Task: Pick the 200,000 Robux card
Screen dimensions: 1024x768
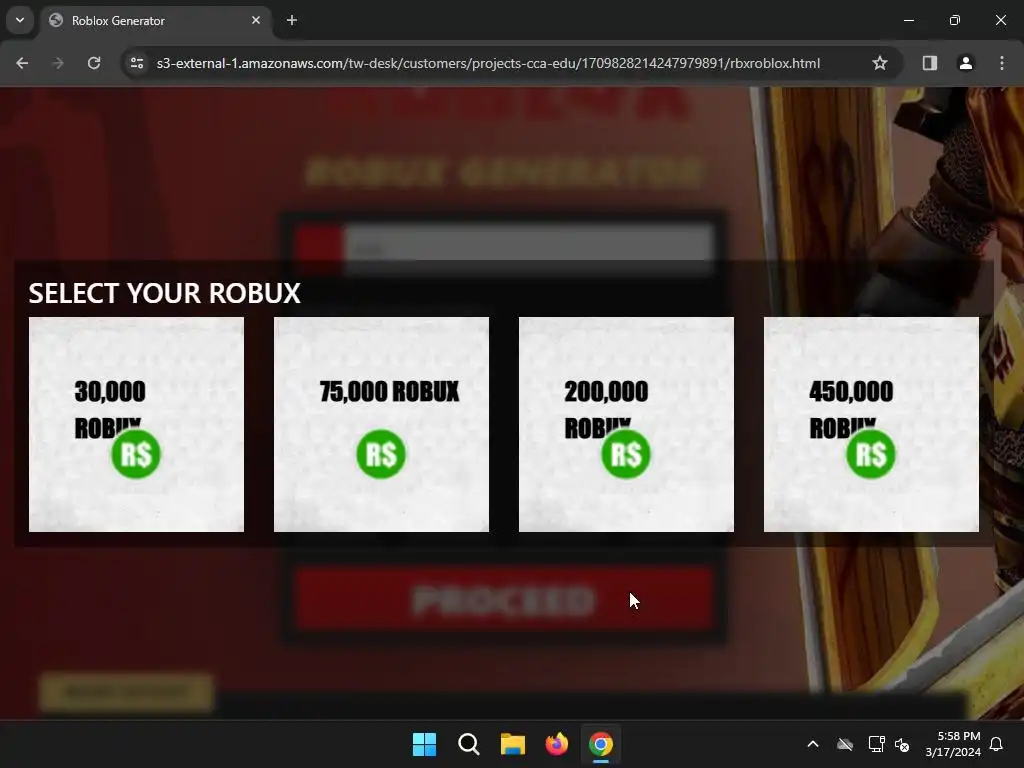Action: click(626, 424)
